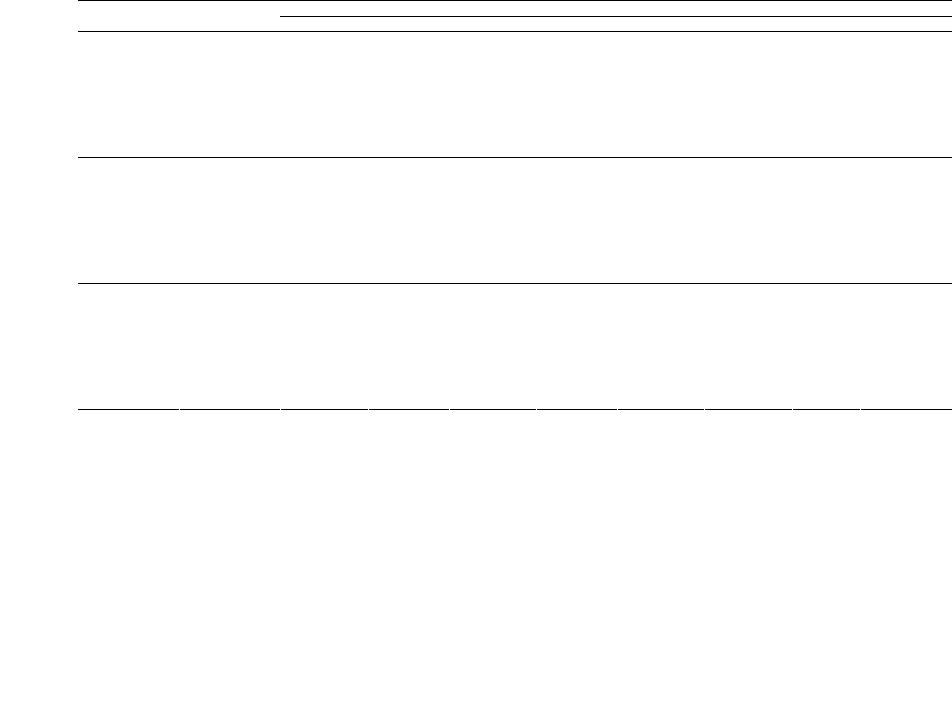Click the topmost table border line
The image size is (952, 703).
pos(515,1)
